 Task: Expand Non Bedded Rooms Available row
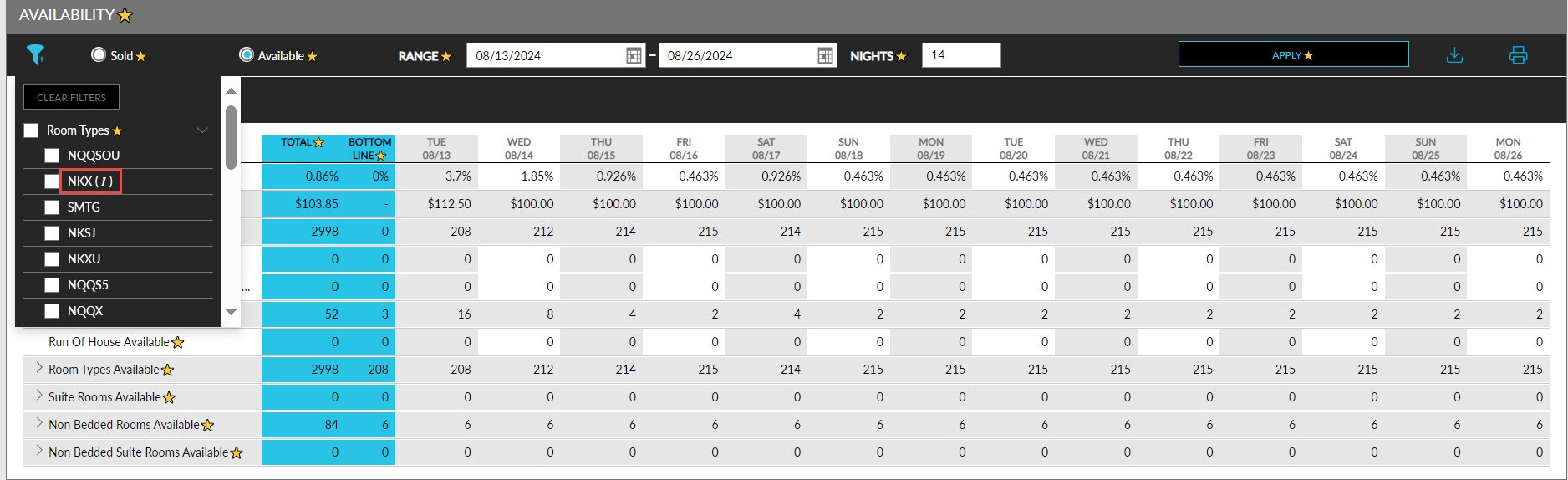(39, 423)
